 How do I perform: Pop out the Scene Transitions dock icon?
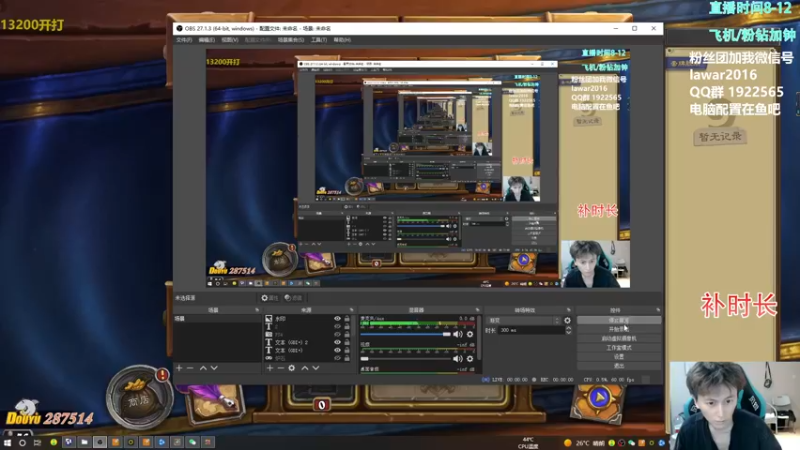(x=568, y=310)
